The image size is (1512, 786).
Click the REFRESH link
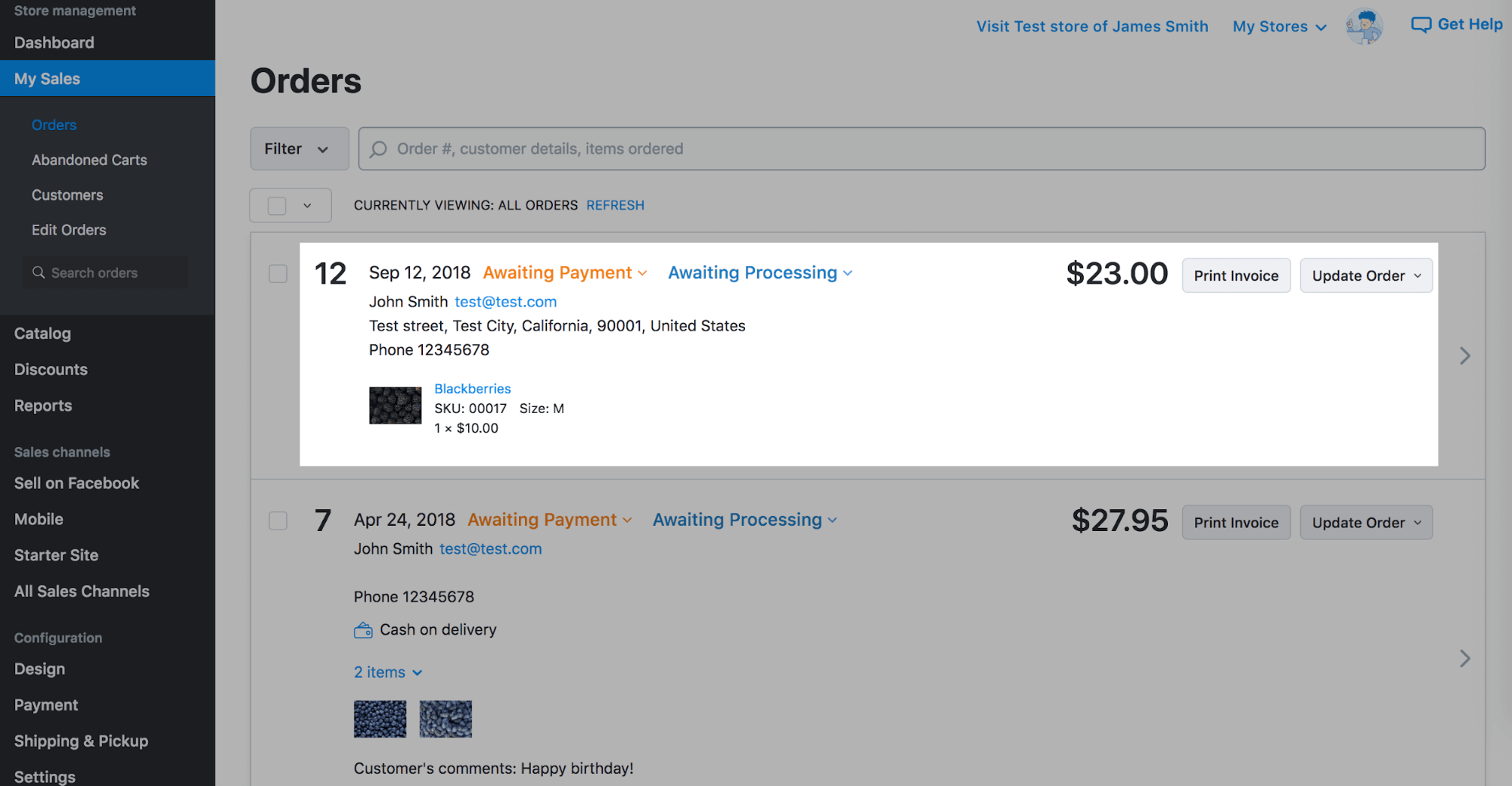click(x=615, y=205)
